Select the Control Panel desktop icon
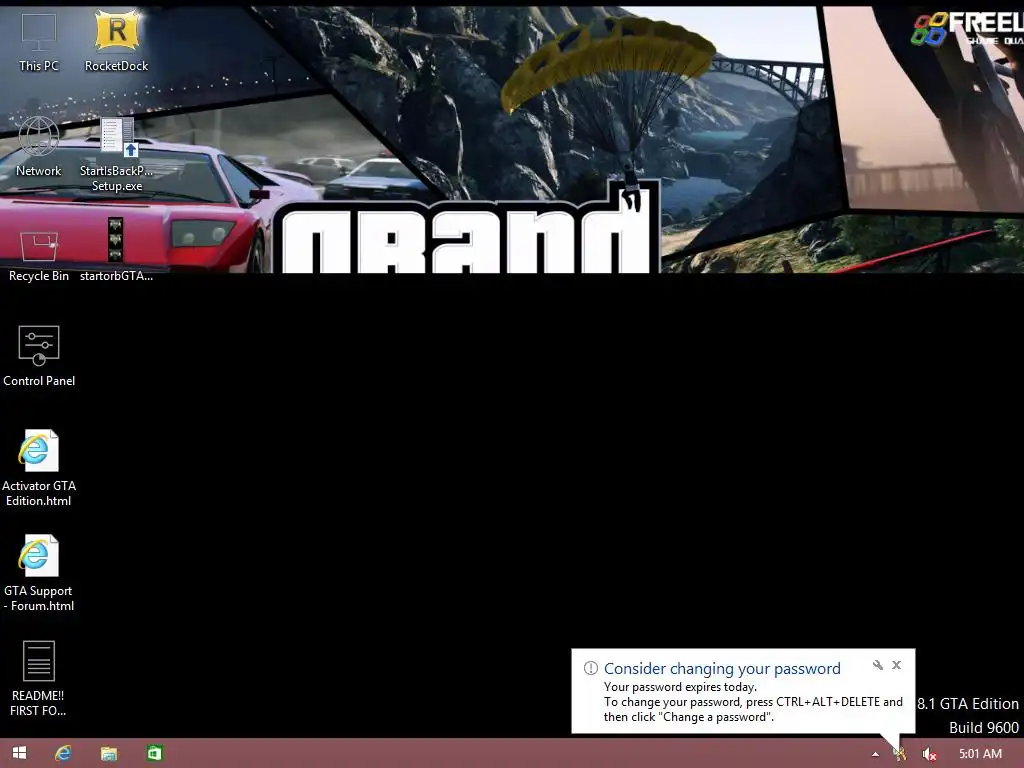Viewport: 1024px width, 768px height. [39, 357]
